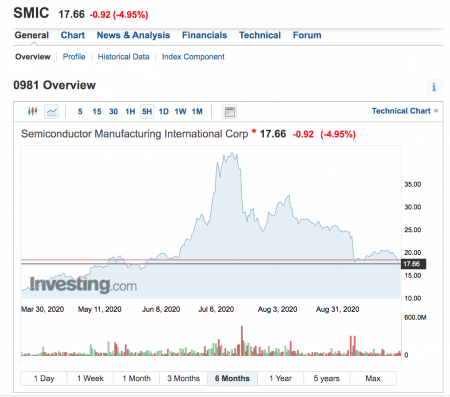The image size is (450, 397).
Task: Set the 30 minute chart interval
Action: point(113,112)
